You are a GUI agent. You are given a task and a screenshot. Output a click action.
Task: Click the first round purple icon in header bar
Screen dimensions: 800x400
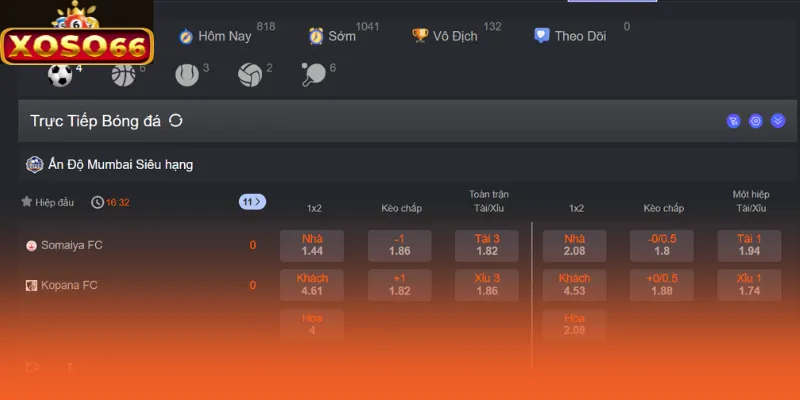[x=733, y=121]
